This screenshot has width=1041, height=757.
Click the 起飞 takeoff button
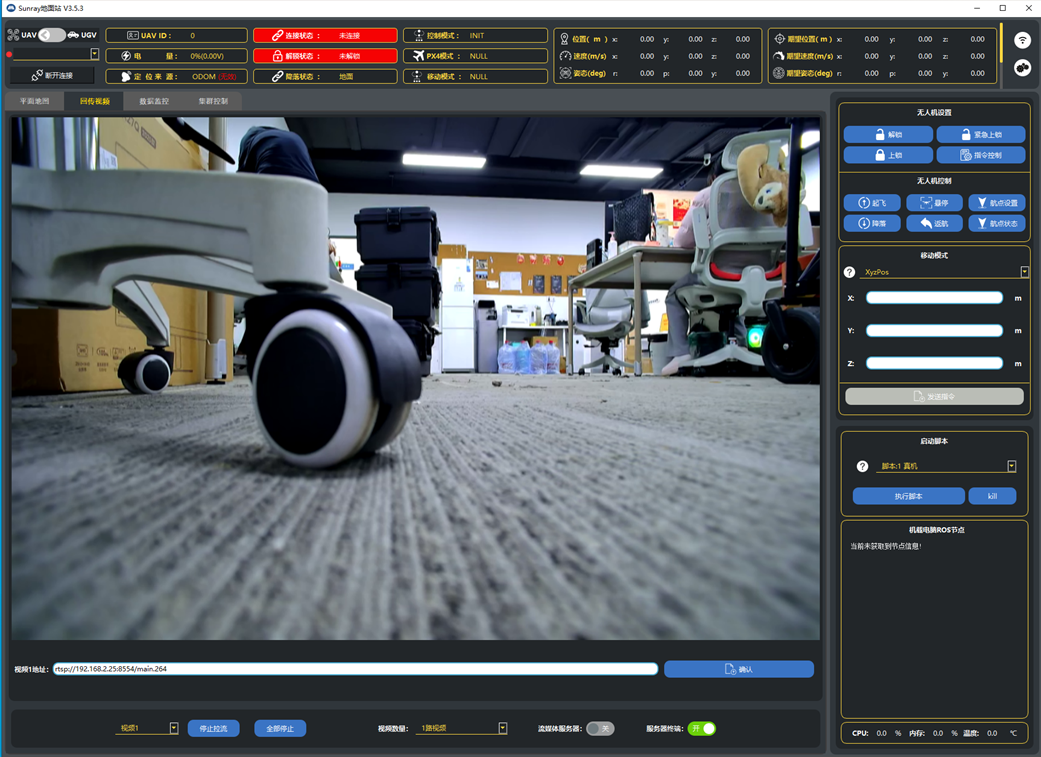pos(872,203)
